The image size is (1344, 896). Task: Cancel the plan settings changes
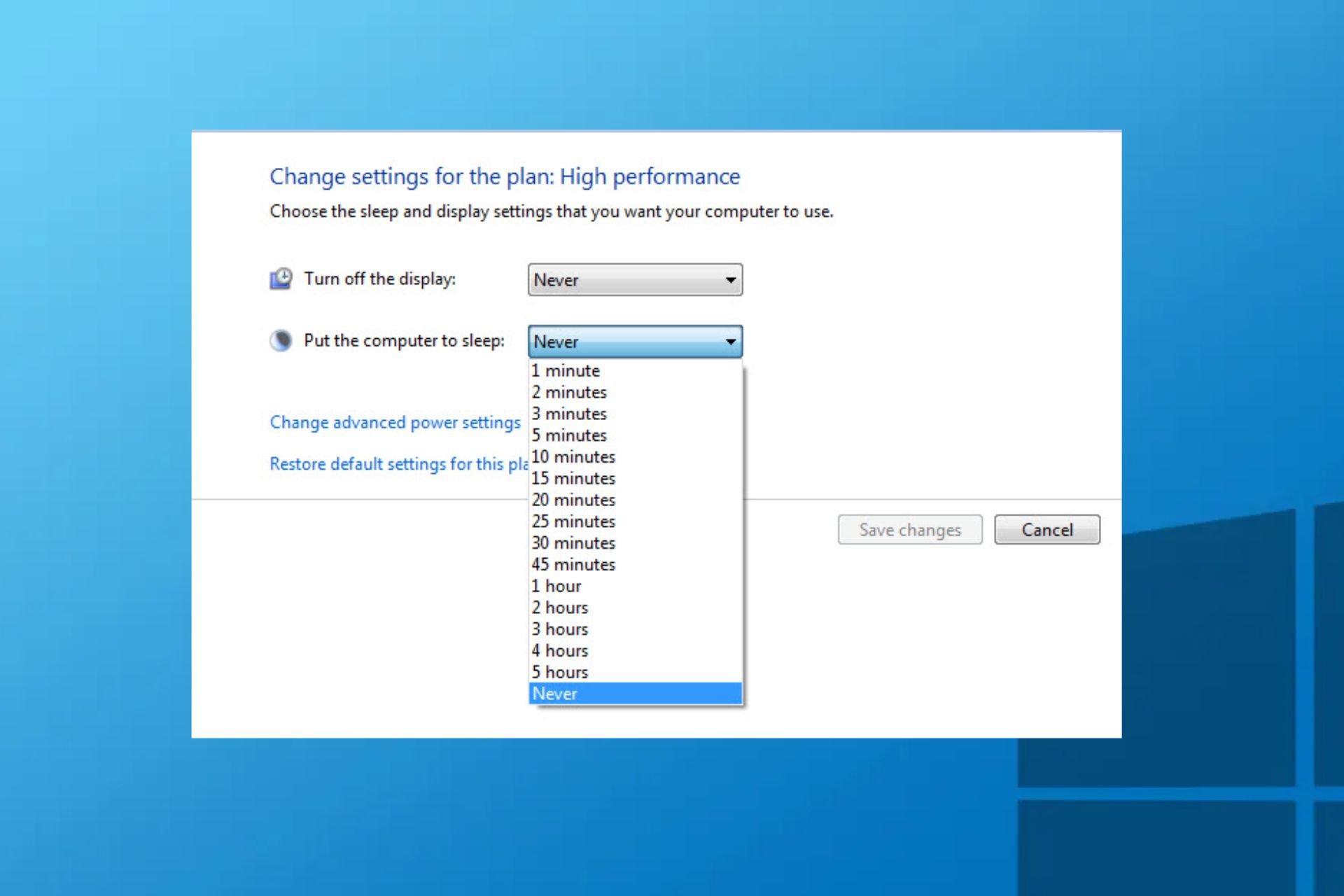[x=1047, y=530]
